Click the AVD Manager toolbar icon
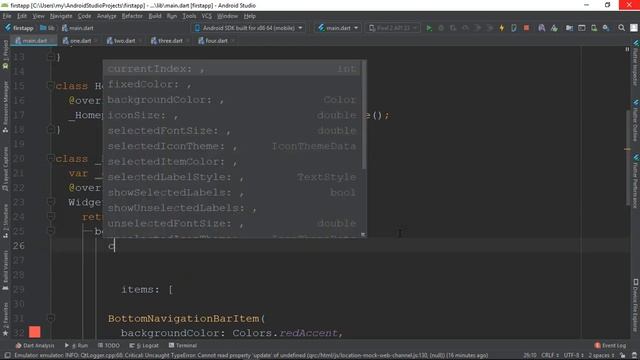Viewport: 640px width, 360px height. pos(594,28)
